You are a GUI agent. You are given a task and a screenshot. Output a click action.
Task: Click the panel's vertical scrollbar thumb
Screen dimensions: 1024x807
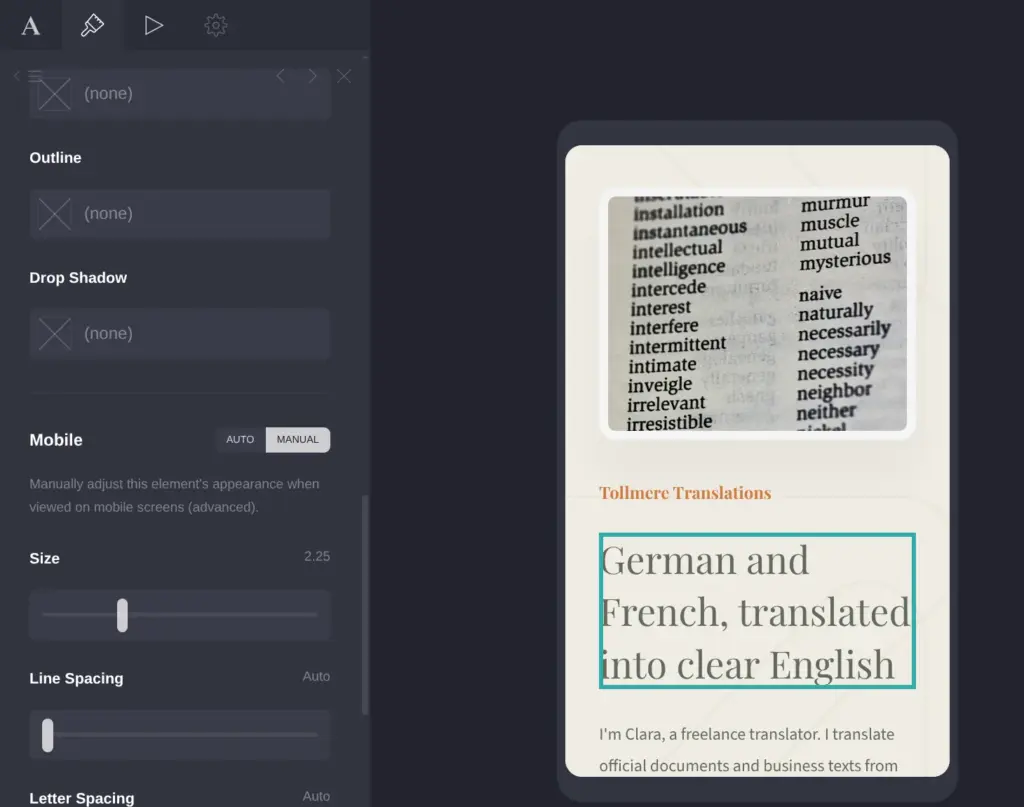(x=365, y=605)
